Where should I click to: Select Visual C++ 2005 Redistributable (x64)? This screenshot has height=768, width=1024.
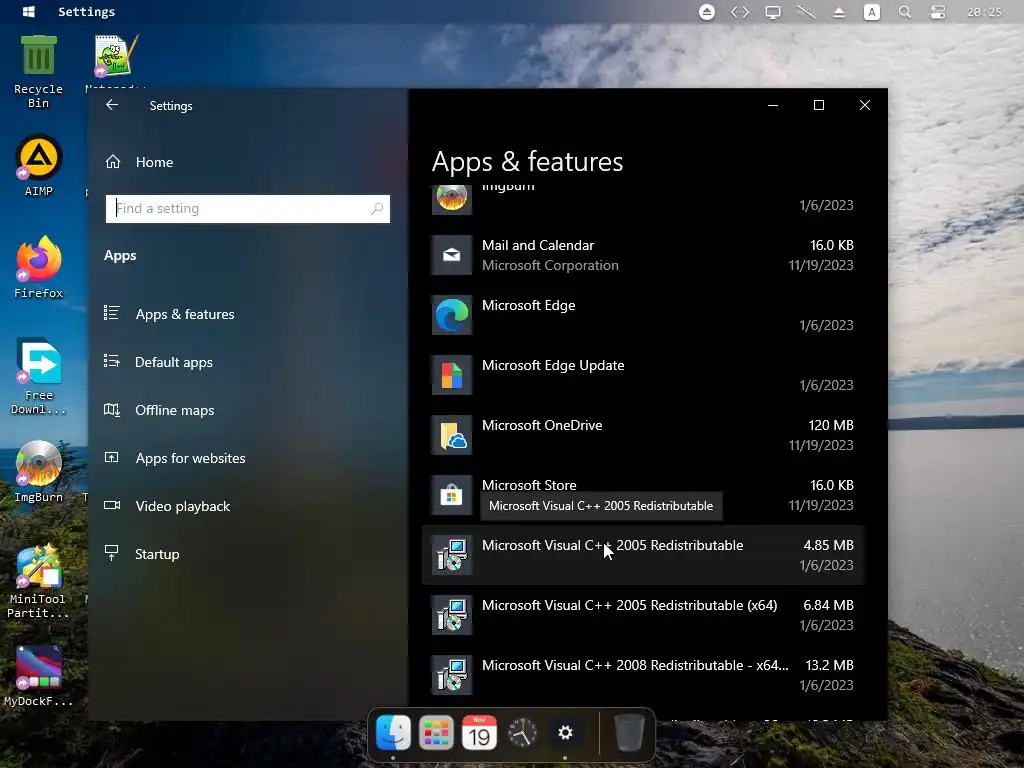[x=643, y=615]
